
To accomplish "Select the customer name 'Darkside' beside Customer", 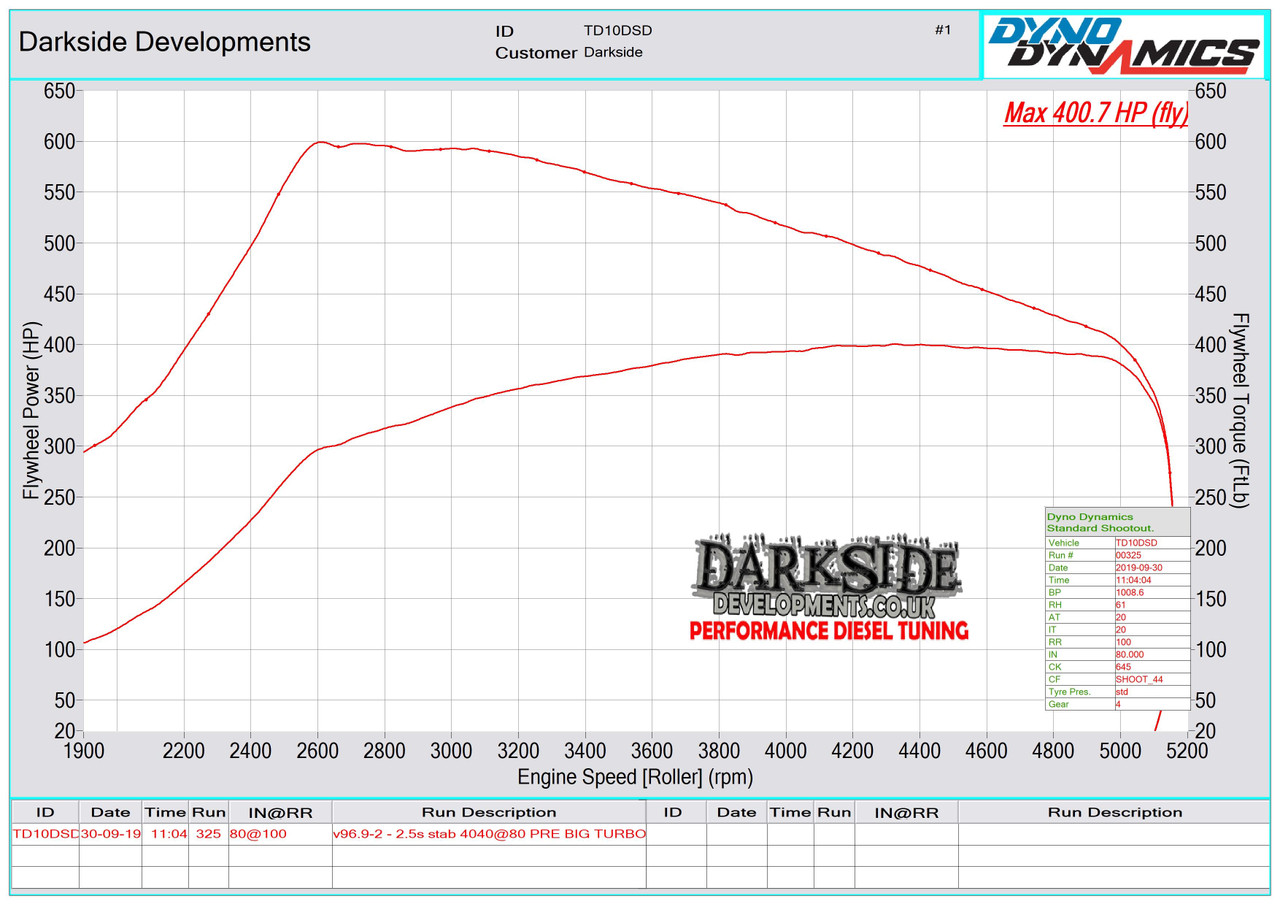I will pyautogui.click(x=613, y=52).
